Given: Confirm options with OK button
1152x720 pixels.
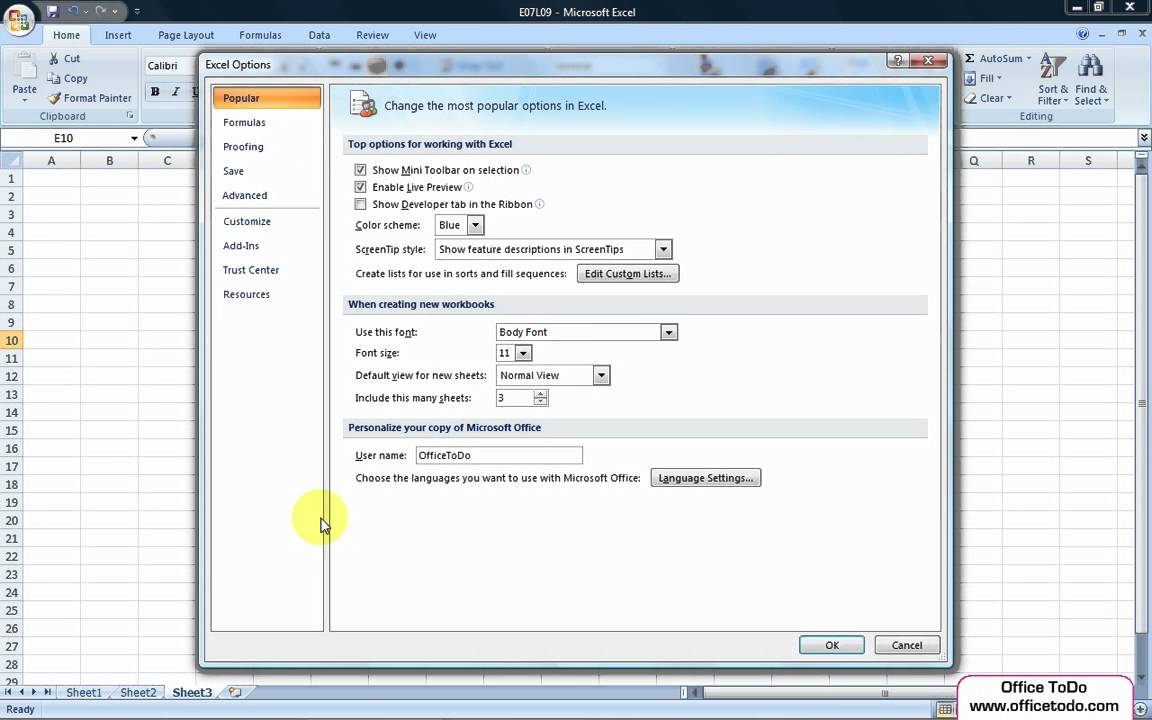Looking at the screenshot, I should point(832,645).
